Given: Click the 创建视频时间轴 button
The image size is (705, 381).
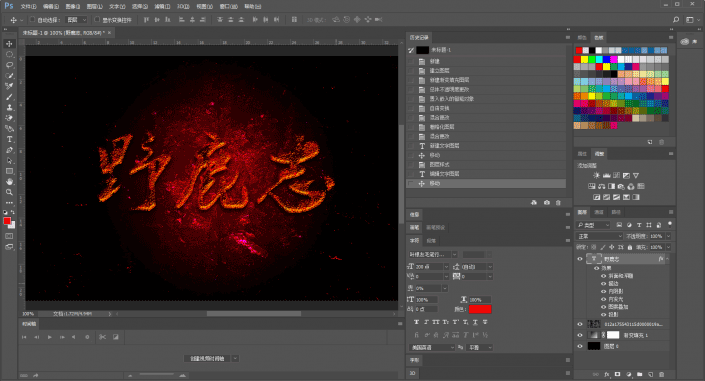Looking at the screenshot, I should (x=207, y=359).
